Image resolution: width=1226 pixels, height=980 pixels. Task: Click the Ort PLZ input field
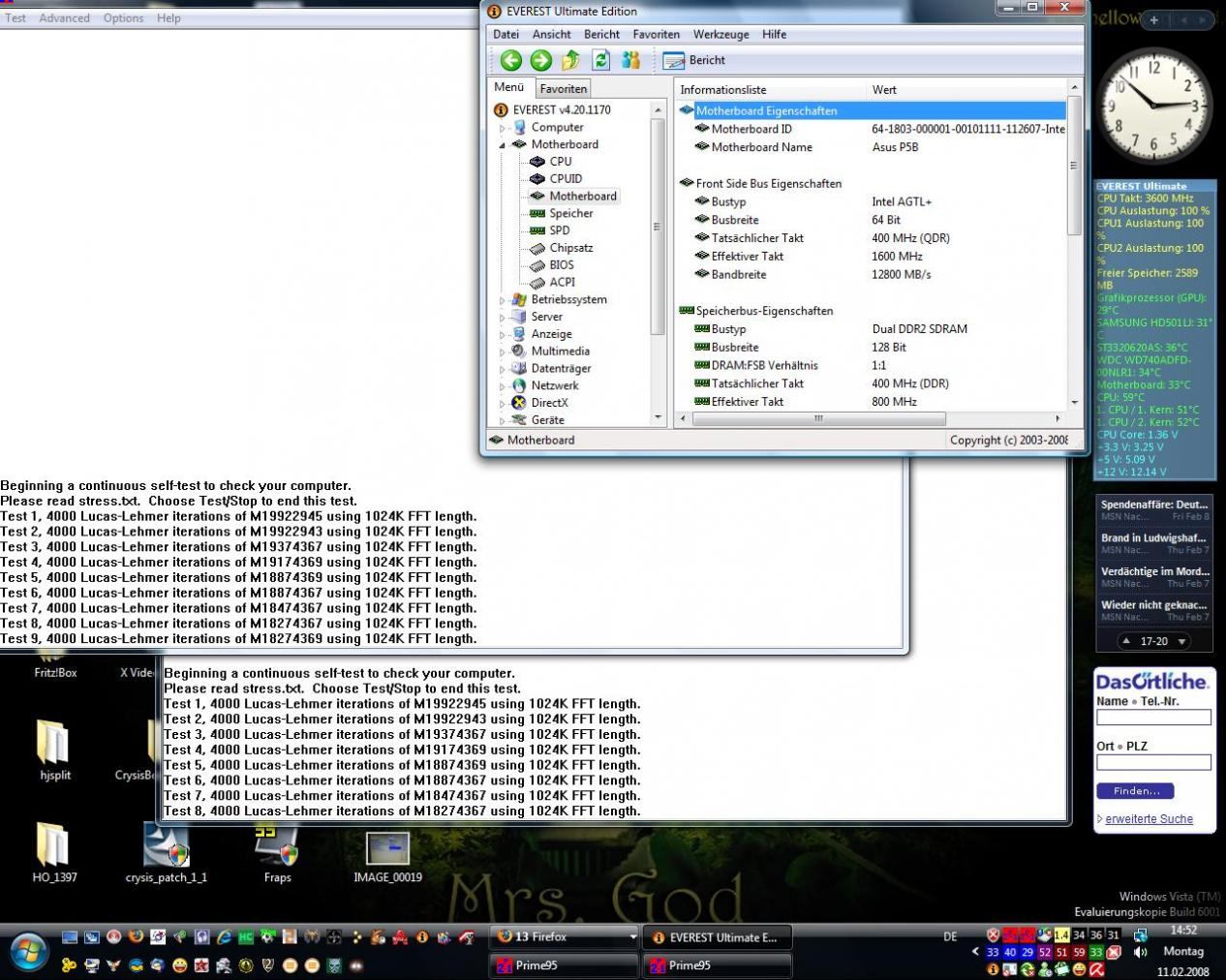pos(1153,762)
